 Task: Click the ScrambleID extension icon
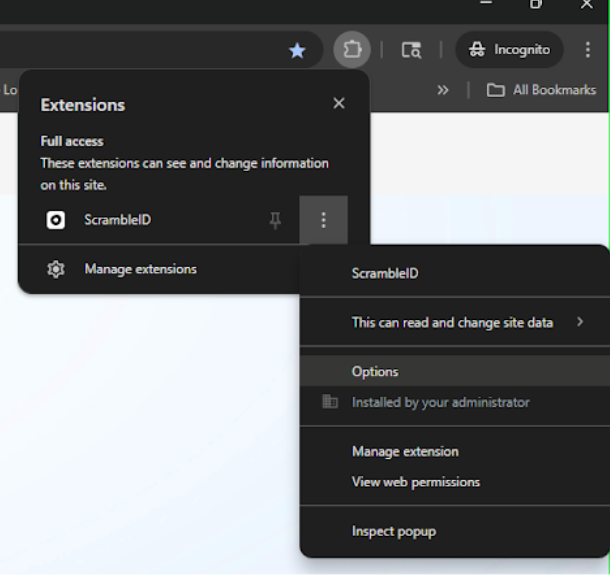coord(56,220)
